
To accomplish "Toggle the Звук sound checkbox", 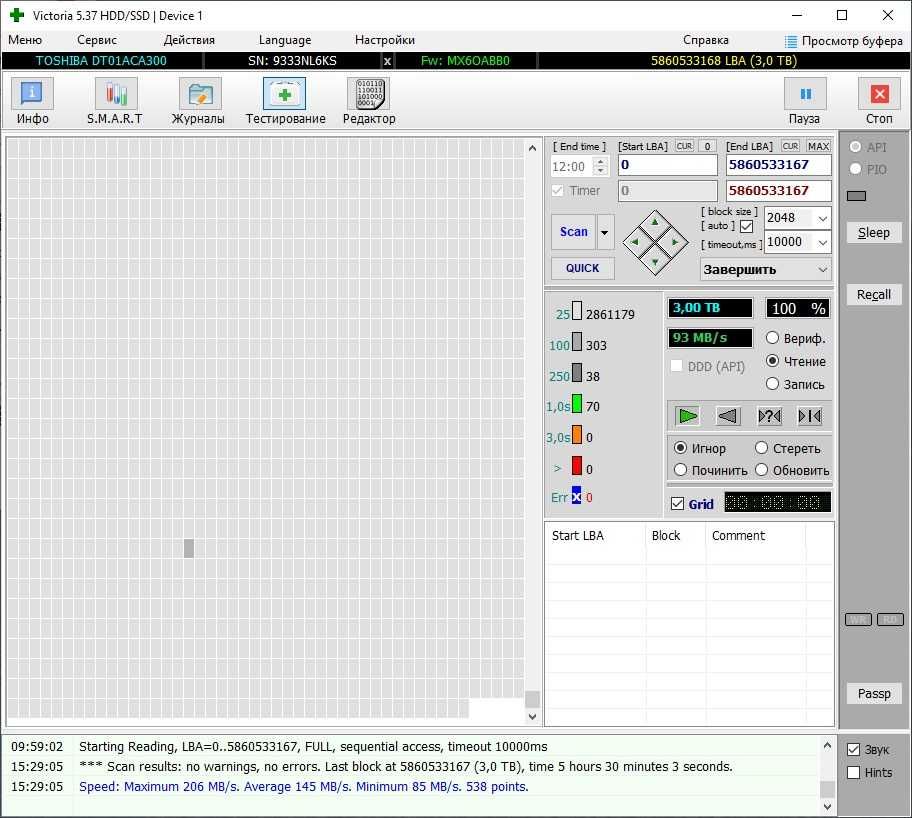I will [x=853, y=749].
